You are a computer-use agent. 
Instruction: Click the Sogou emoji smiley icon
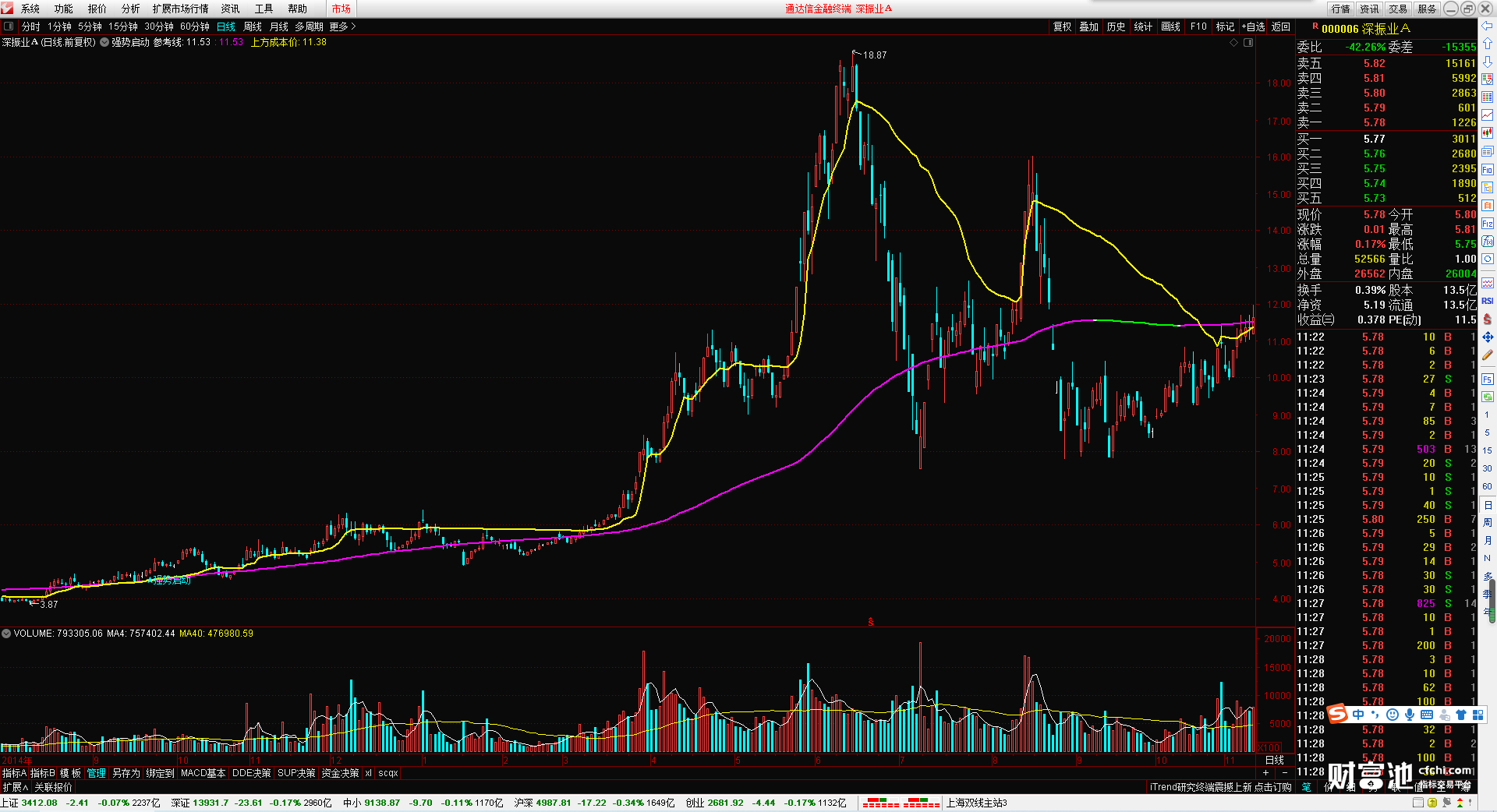[x=1393, y=715]
